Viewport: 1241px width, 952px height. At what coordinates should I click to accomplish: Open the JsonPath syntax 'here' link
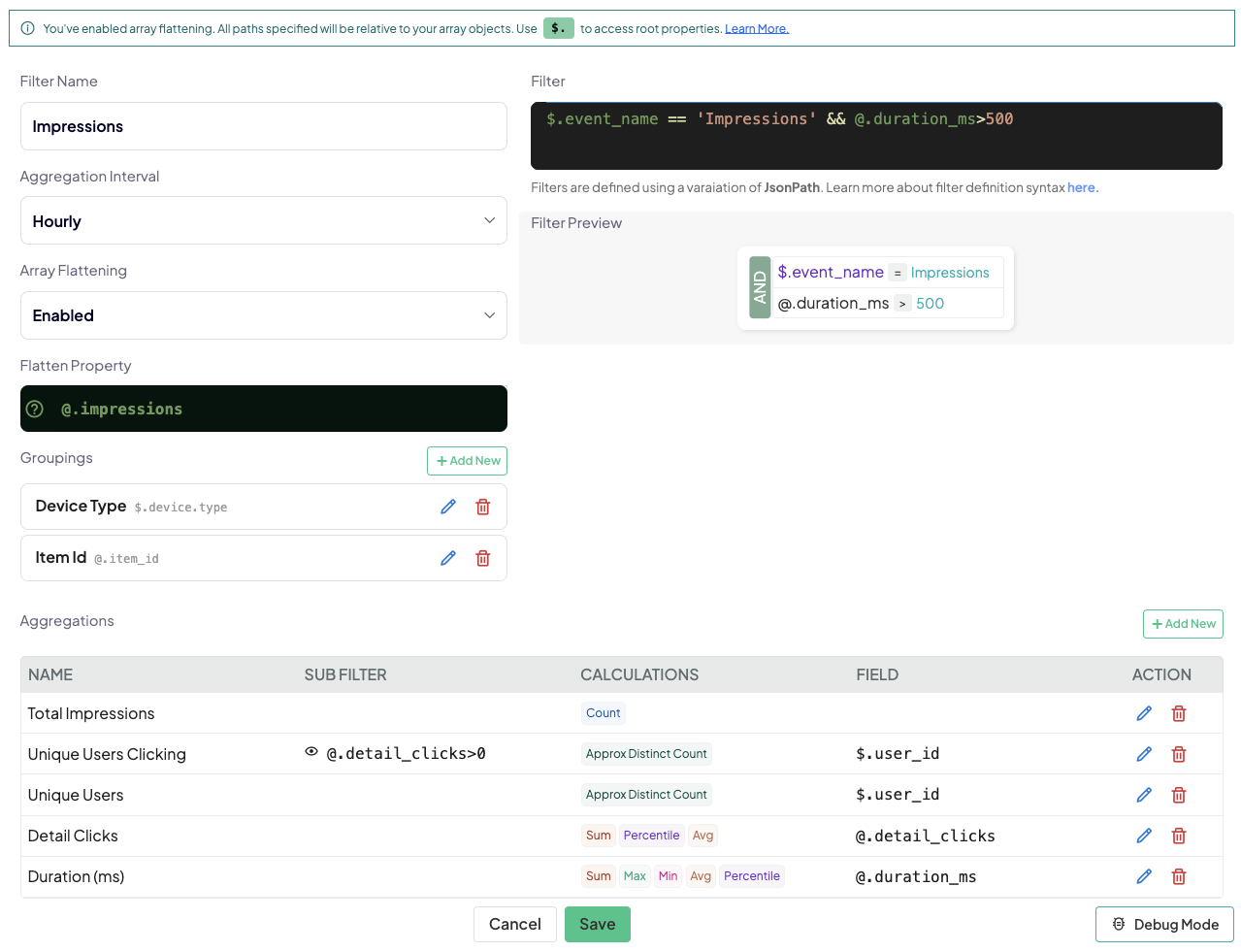coord(1080,187)
